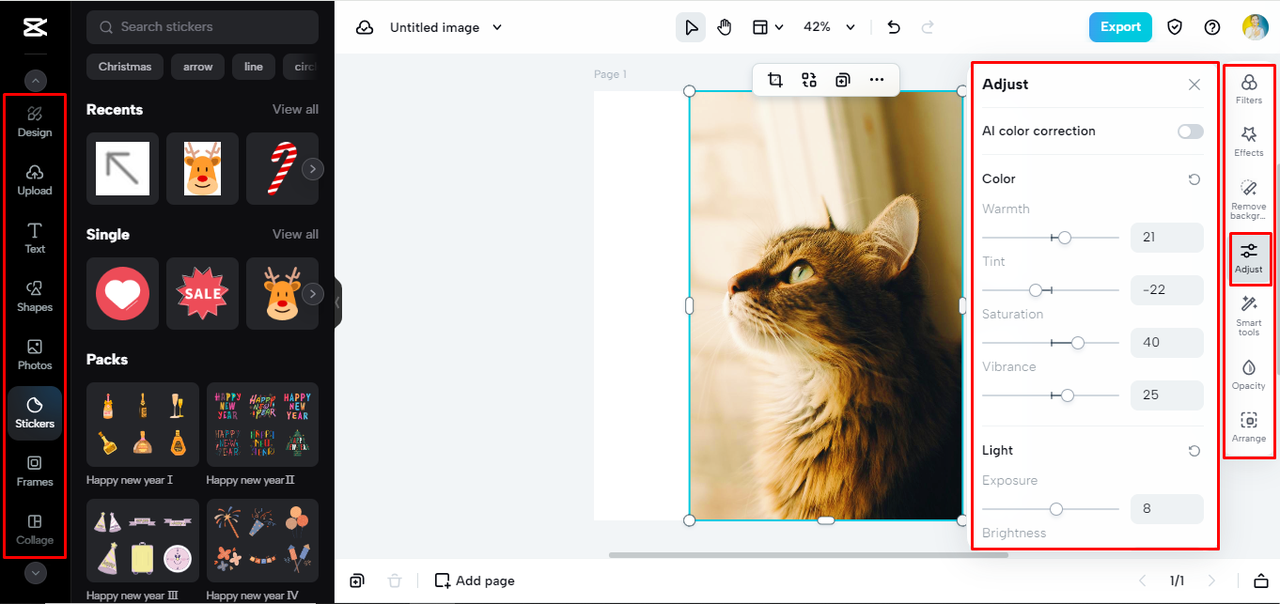Click the Export button
The image size is (1280, 604).
coord(1120,27)
